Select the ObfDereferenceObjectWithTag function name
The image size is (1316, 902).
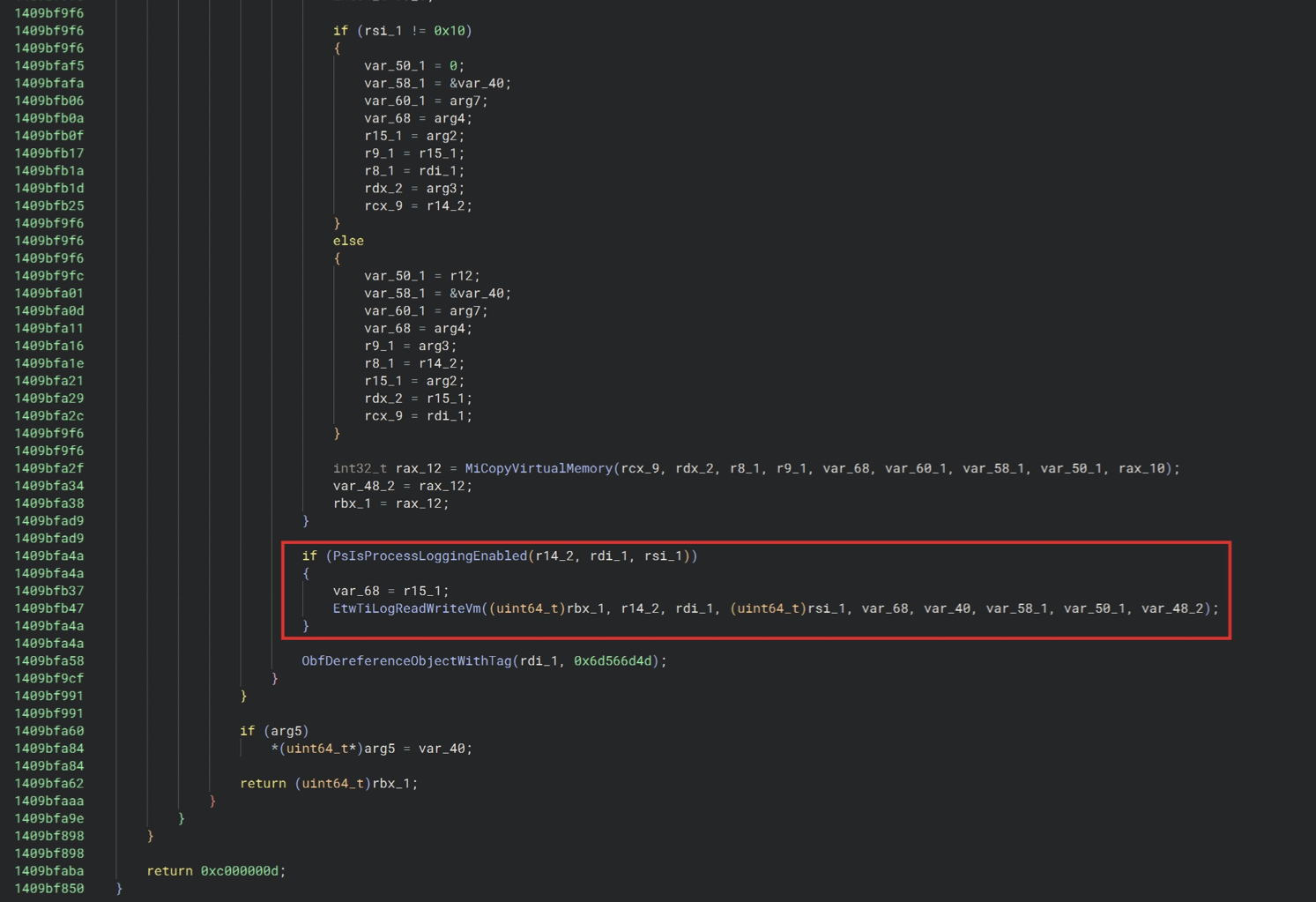[406, 660]
